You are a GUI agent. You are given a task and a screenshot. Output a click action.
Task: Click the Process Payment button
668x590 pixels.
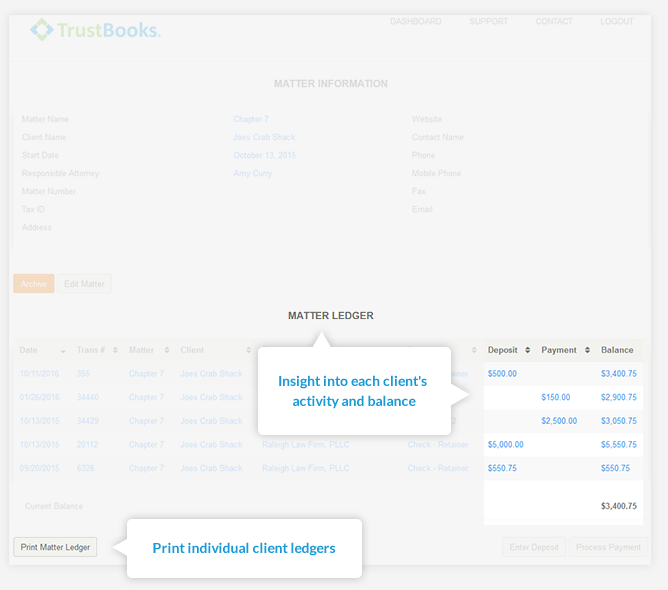[608, 547]
